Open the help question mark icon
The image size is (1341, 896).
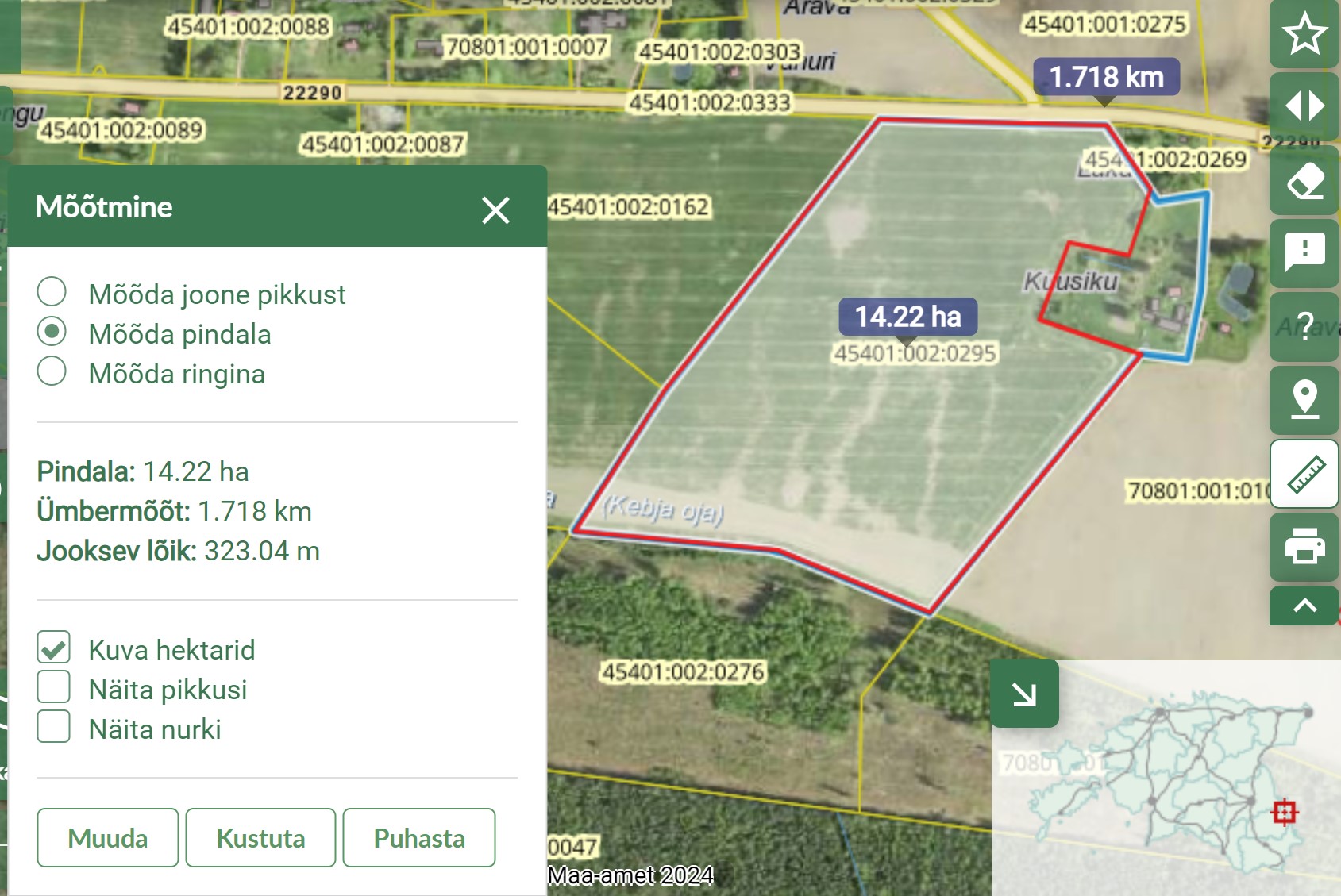coord(1304,326)
